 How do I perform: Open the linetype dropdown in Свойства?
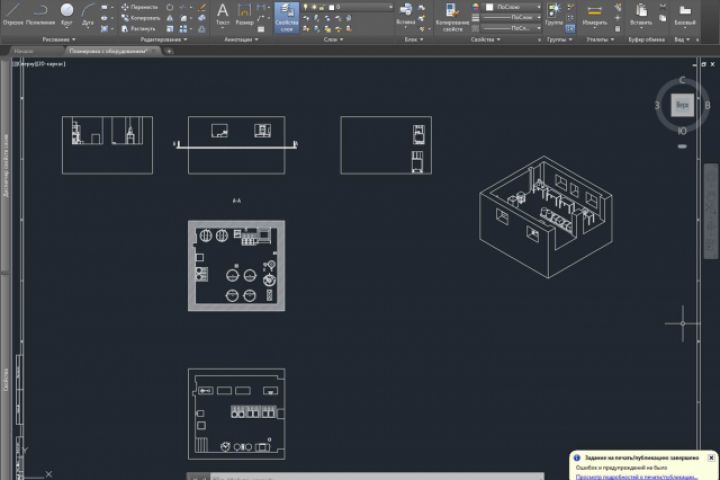512,28
